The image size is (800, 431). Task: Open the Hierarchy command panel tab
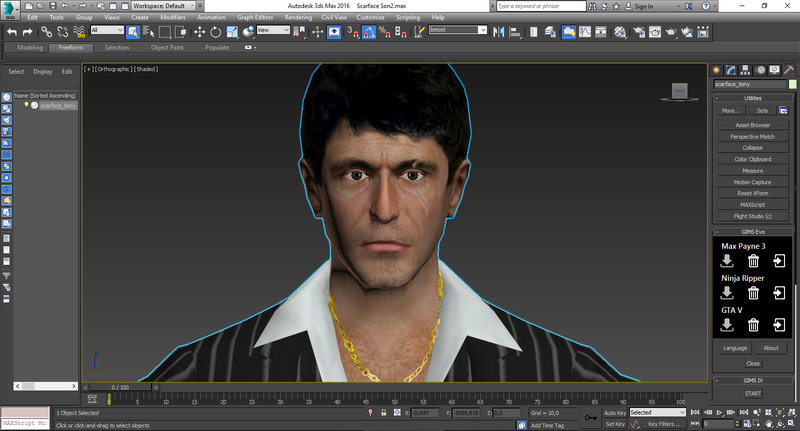(745, 70)
